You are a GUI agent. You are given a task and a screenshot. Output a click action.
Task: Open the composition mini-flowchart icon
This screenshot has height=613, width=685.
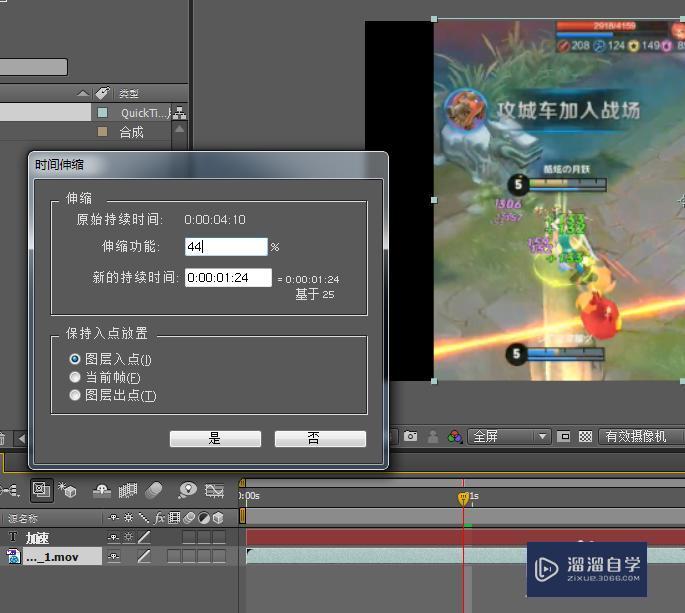pos(10,491)
